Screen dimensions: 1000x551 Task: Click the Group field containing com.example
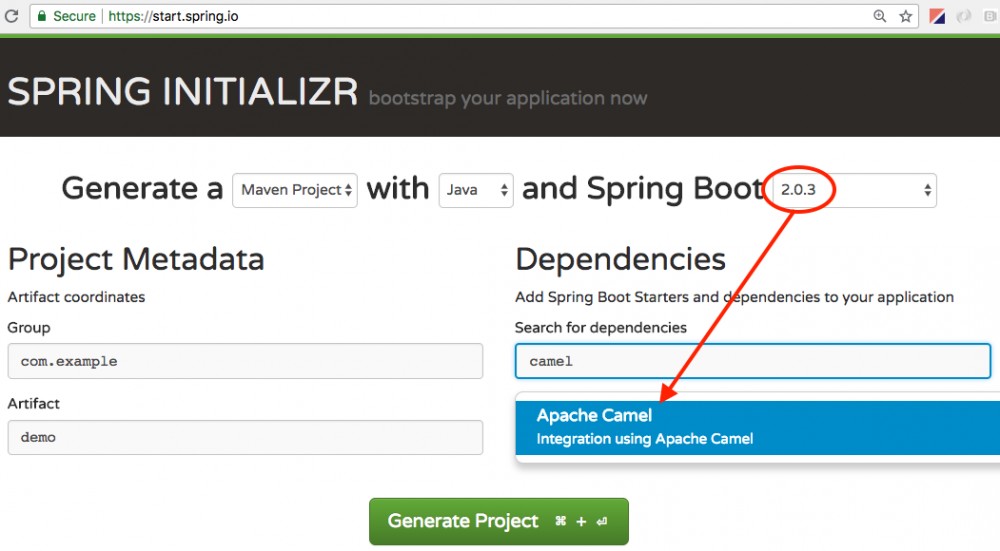click(x=245, y=361)
